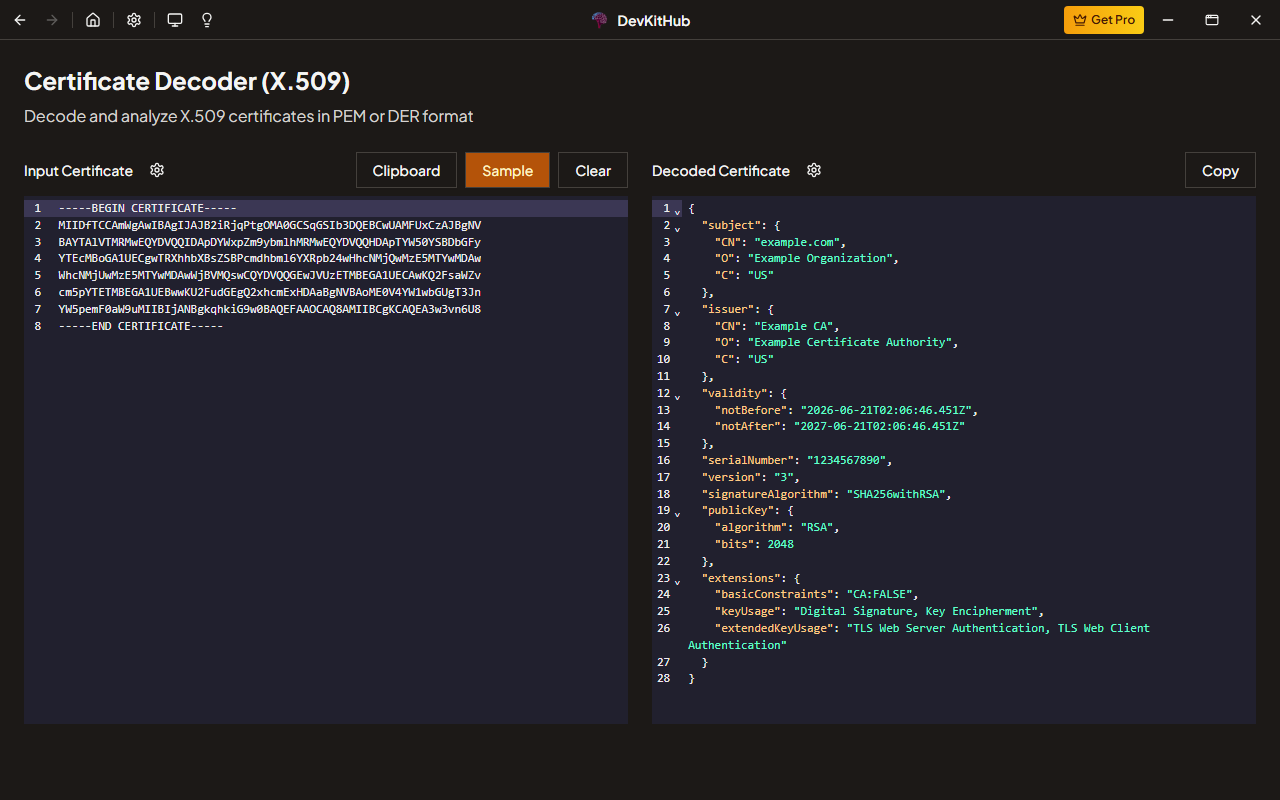The height and width of the screenshot is (800, 1280).
Task: Collapse the root object fold arrow on line 1
Action: (x=678, y=210)
